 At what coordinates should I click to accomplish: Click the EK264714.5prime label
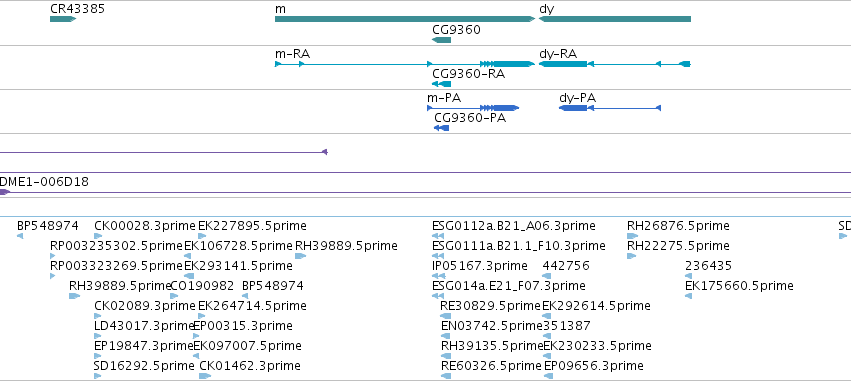pos(252,306)
